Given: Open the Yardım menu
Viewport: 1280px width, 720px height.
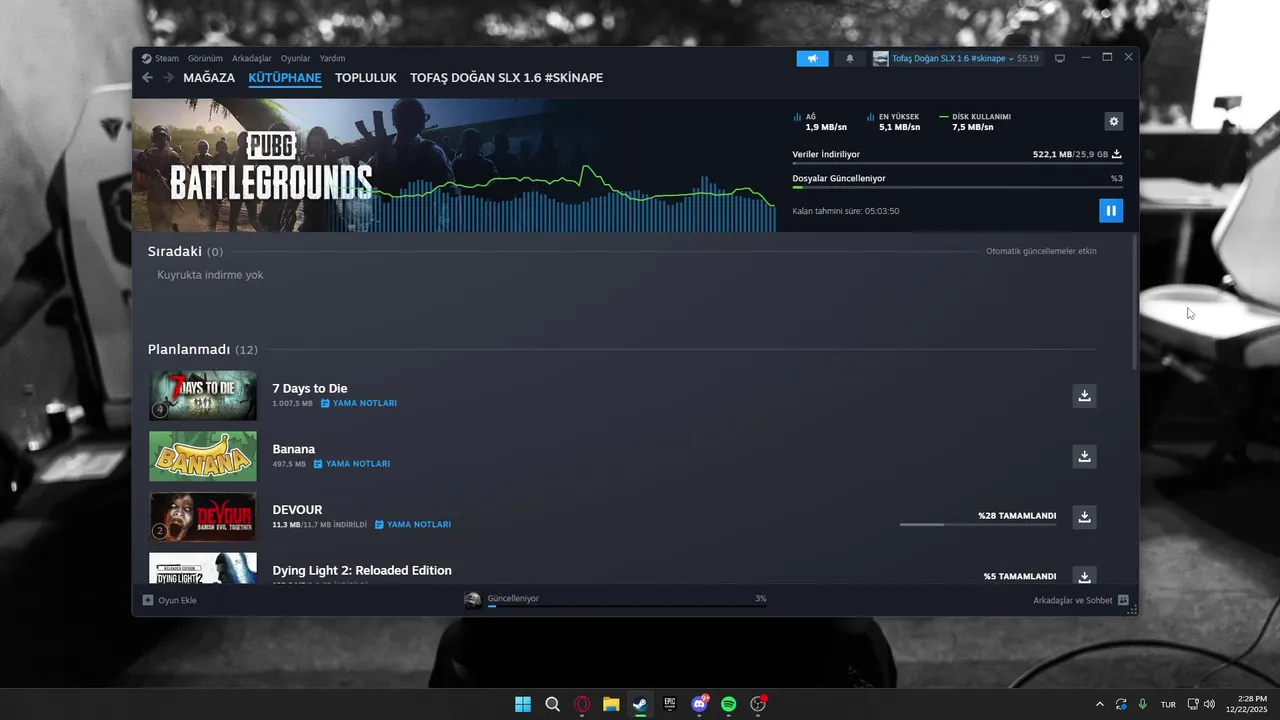Looking at the screenshot, I should point(332,58).
